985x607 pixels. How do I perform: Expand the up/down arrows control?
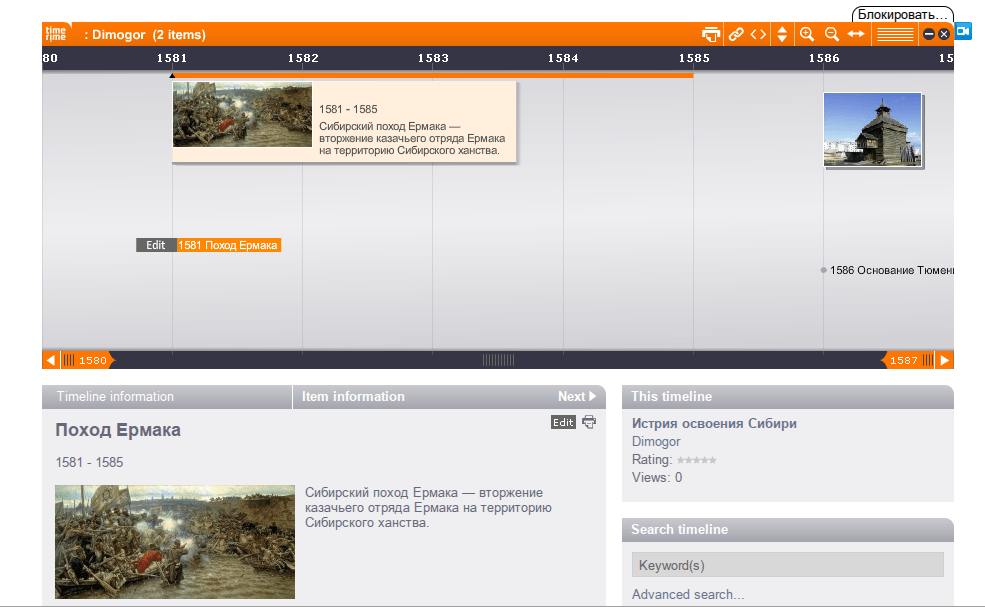(782, 34)
